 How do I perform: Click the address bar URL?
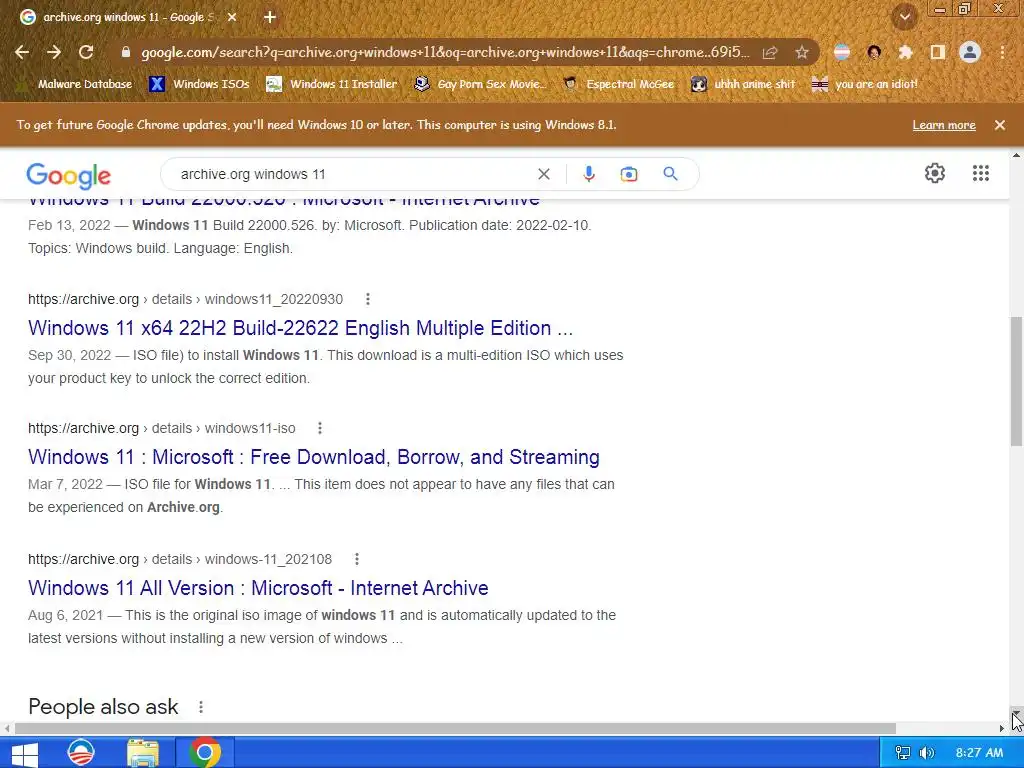click(445, 52)
